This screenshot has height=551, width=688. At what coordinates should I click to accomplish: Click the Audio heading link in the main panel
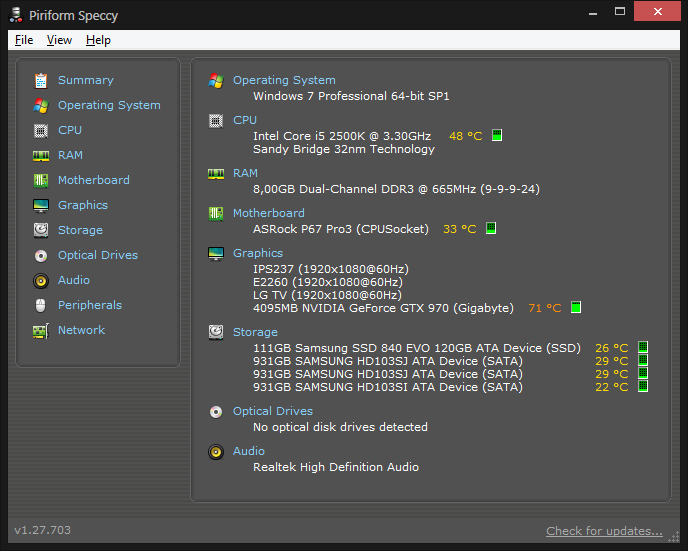(x=249, y=451)
